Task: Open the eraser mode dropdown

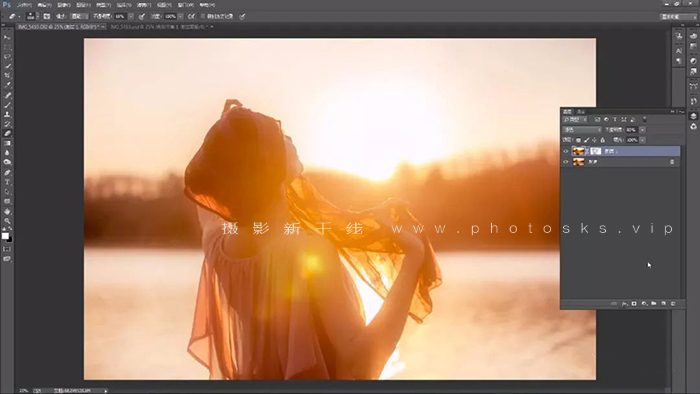Action: [79, 17]
